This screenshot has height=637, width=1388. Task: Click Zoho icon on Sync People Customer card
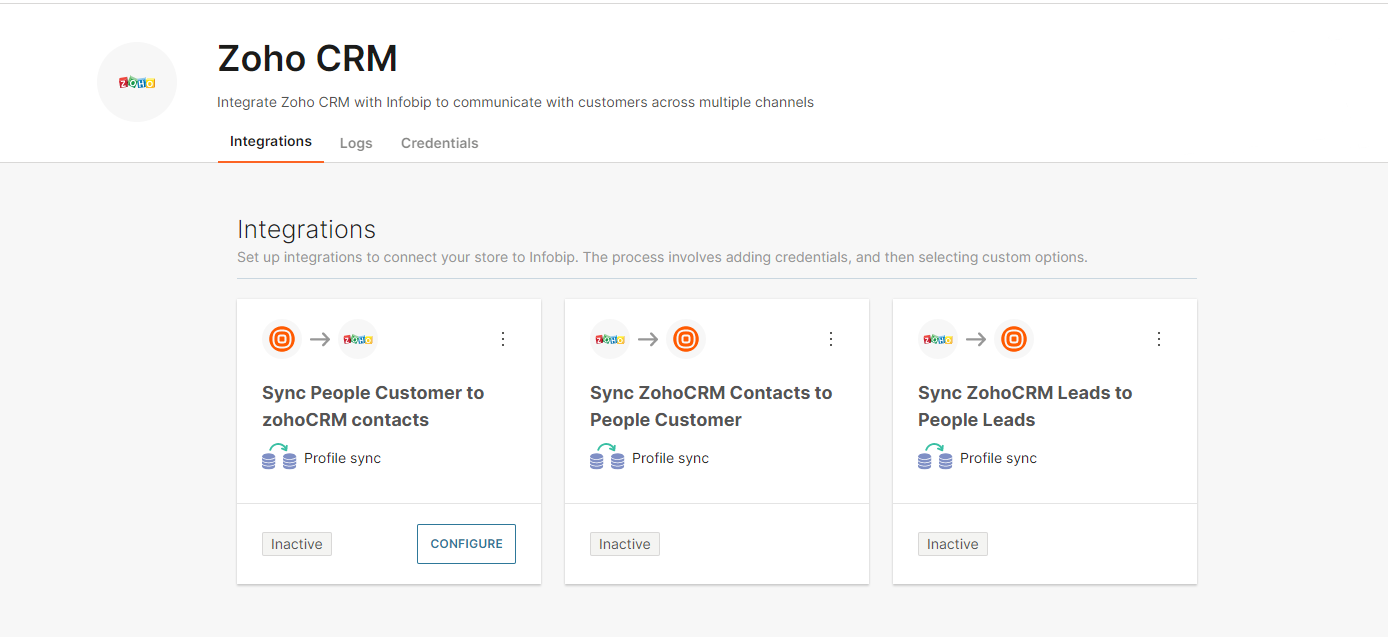click(358, 339)
